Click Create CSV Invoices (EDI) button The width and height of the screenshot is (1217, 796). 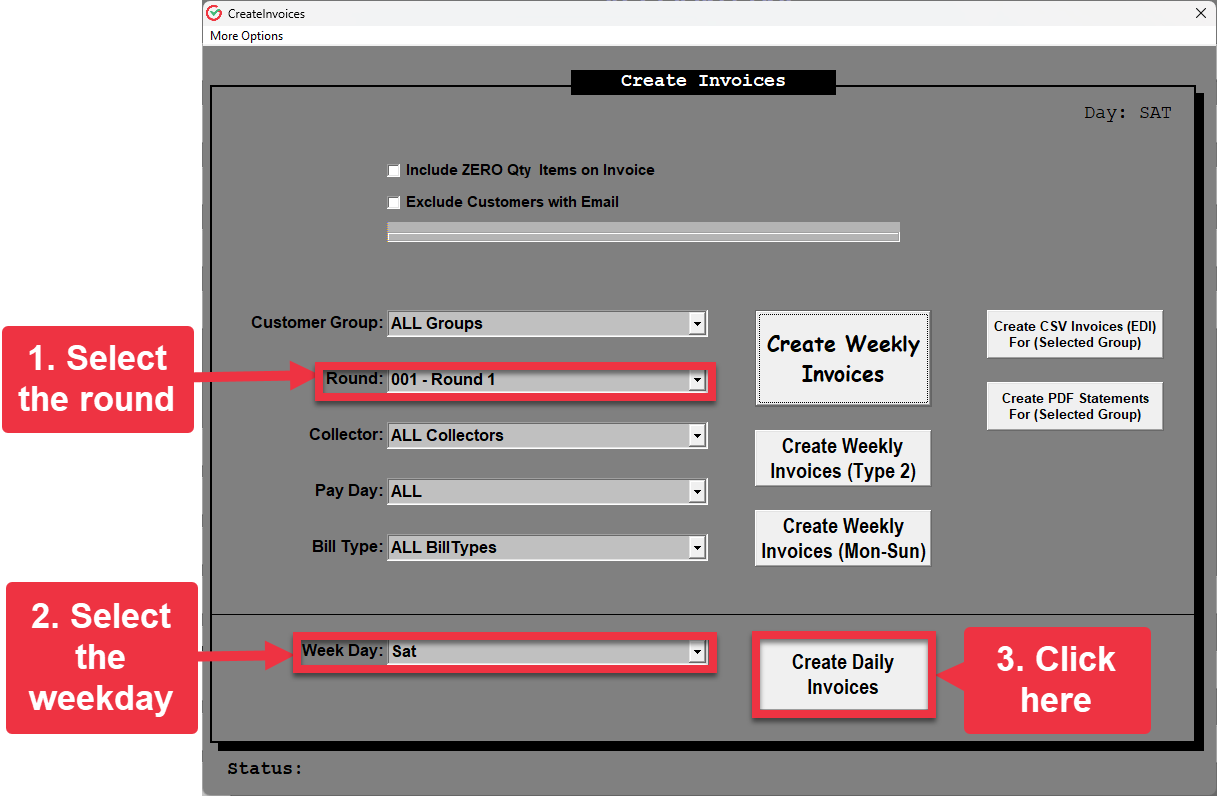tap(1075, 334)
